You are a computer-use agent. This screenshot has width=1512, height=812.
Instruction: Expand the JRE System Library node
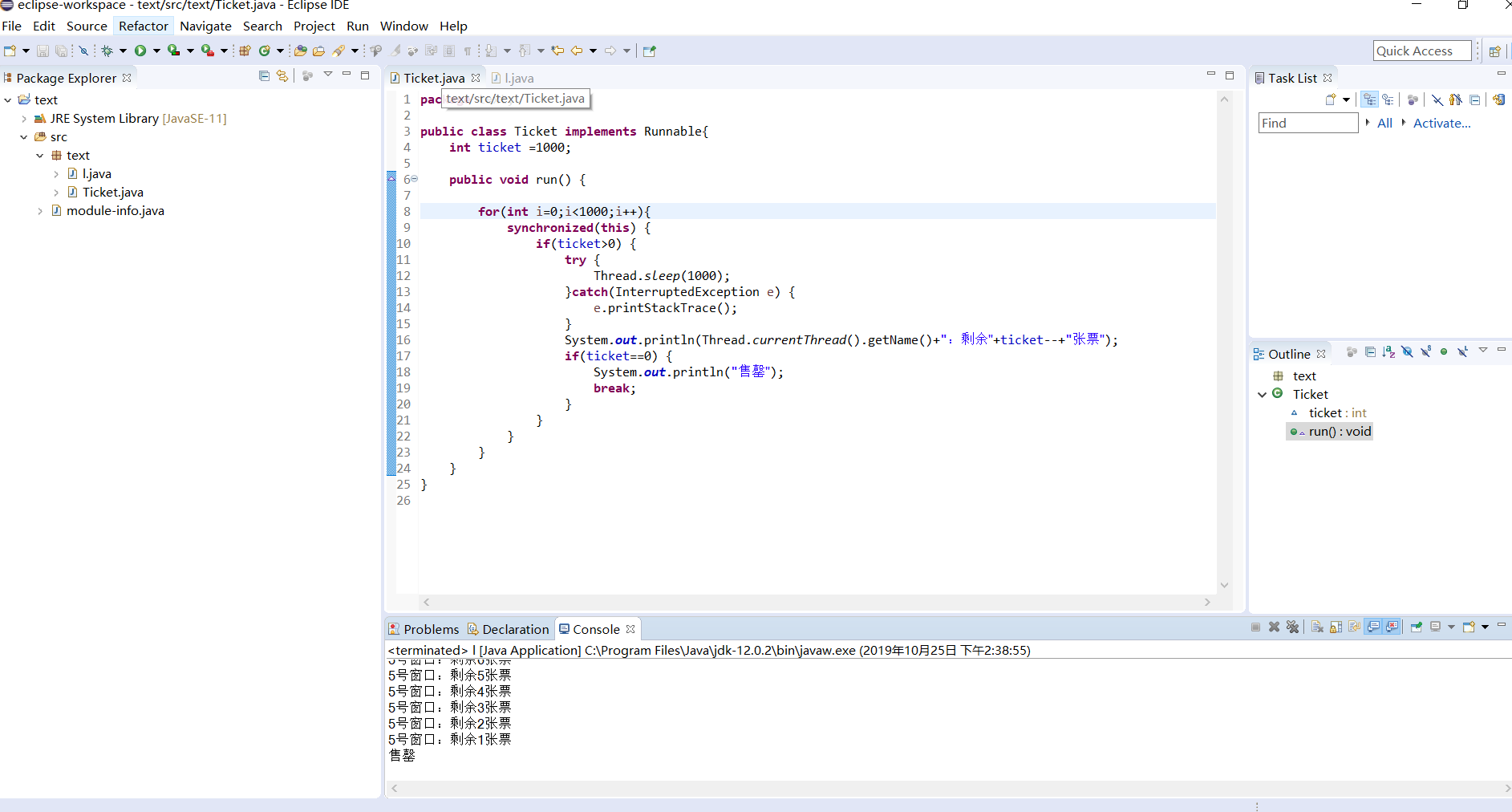coord(24,119)
